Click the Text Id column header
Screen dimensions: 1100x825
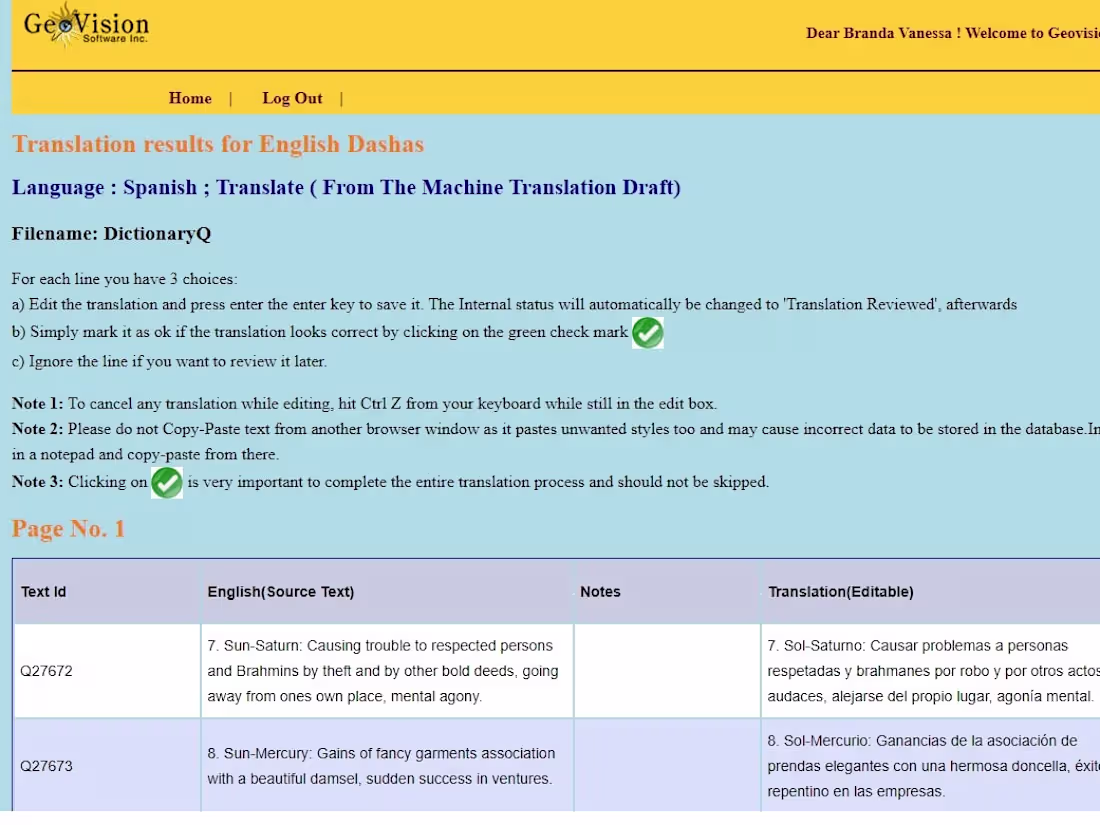tap(43, 591)
